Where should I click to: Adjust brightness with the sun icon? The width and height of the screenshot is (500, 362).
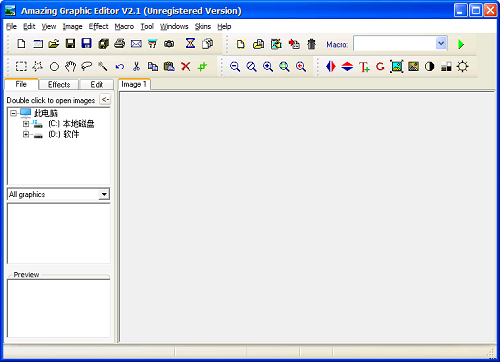pyautogui.click(x=462, y=66)
